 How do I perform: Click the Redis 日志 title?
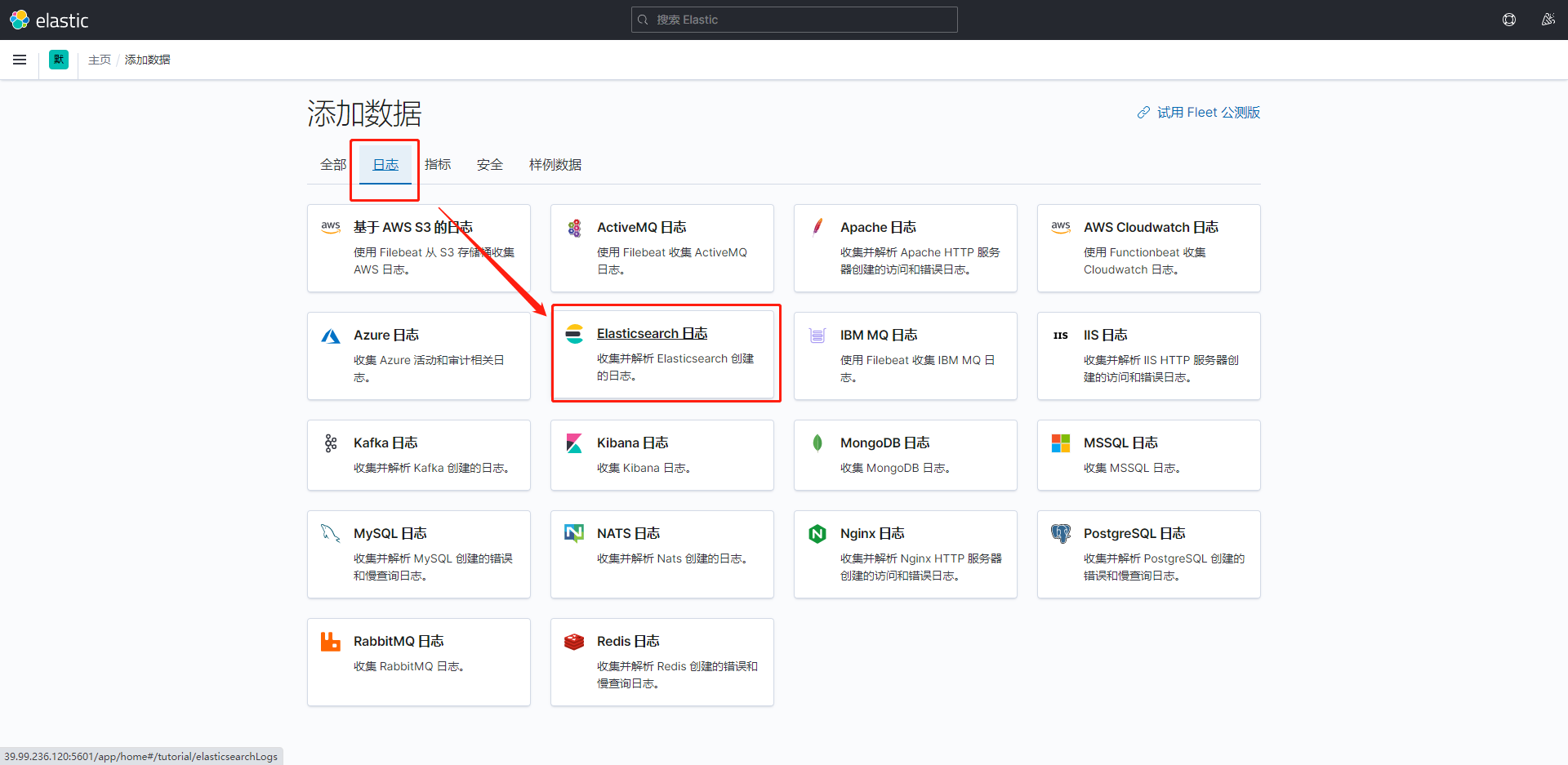pyautogui.click(x=629, y=641)
